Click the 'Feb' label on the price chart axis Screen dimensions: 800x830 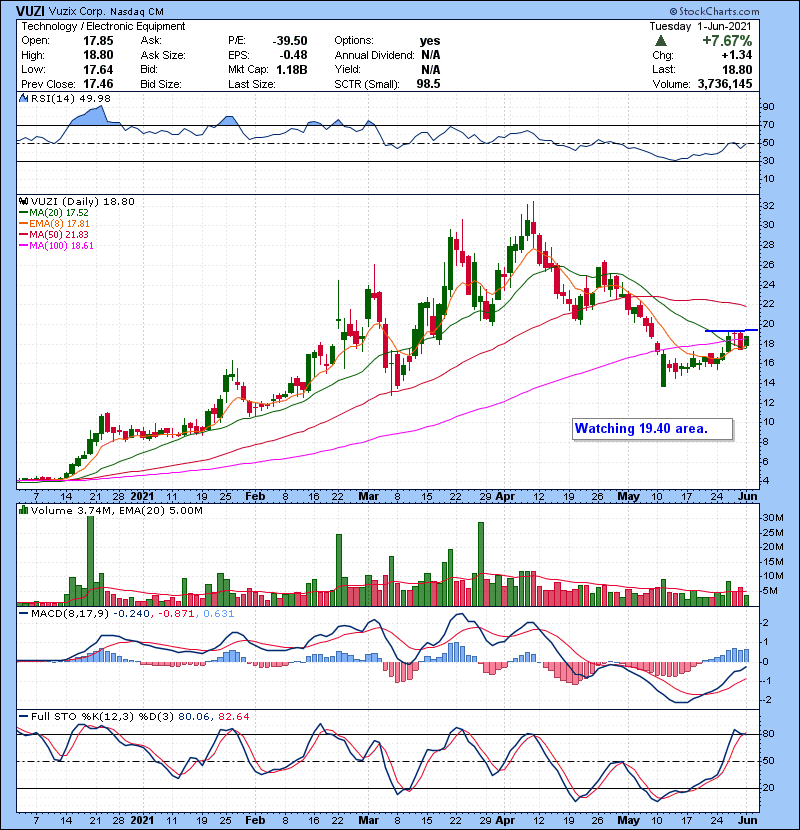click(255, 497)
